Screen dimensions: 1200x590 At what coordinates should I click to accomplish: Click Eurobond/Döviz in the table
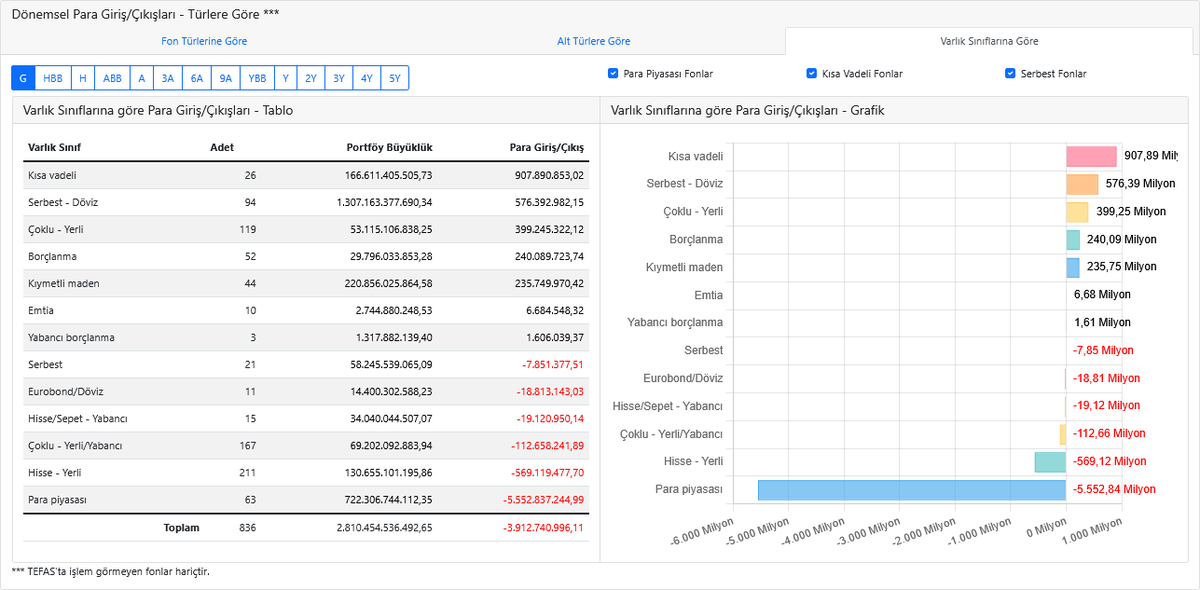click(x=65, y=391)
